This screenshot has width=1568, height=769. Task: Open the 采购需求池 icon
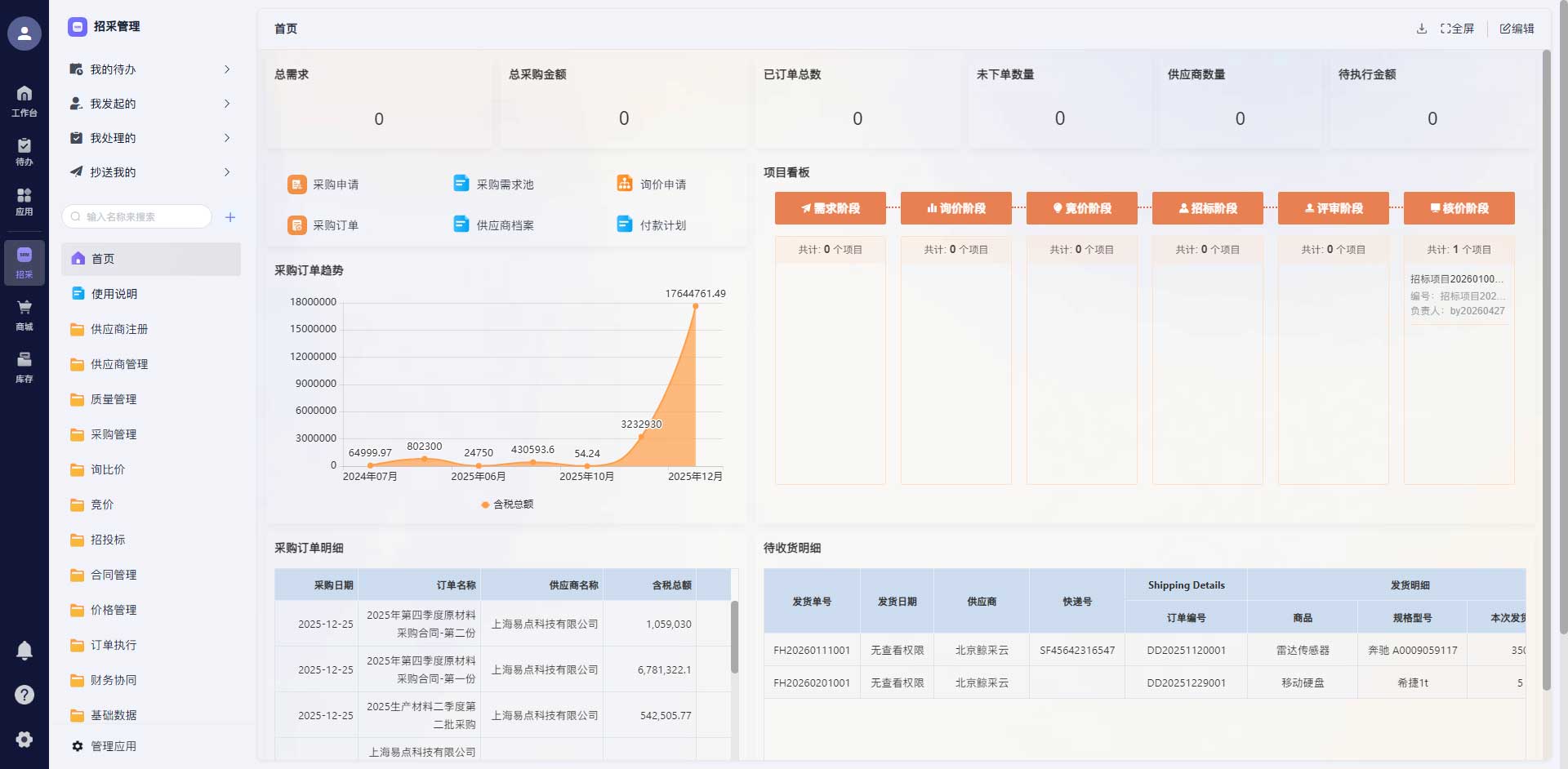[460, 184]
